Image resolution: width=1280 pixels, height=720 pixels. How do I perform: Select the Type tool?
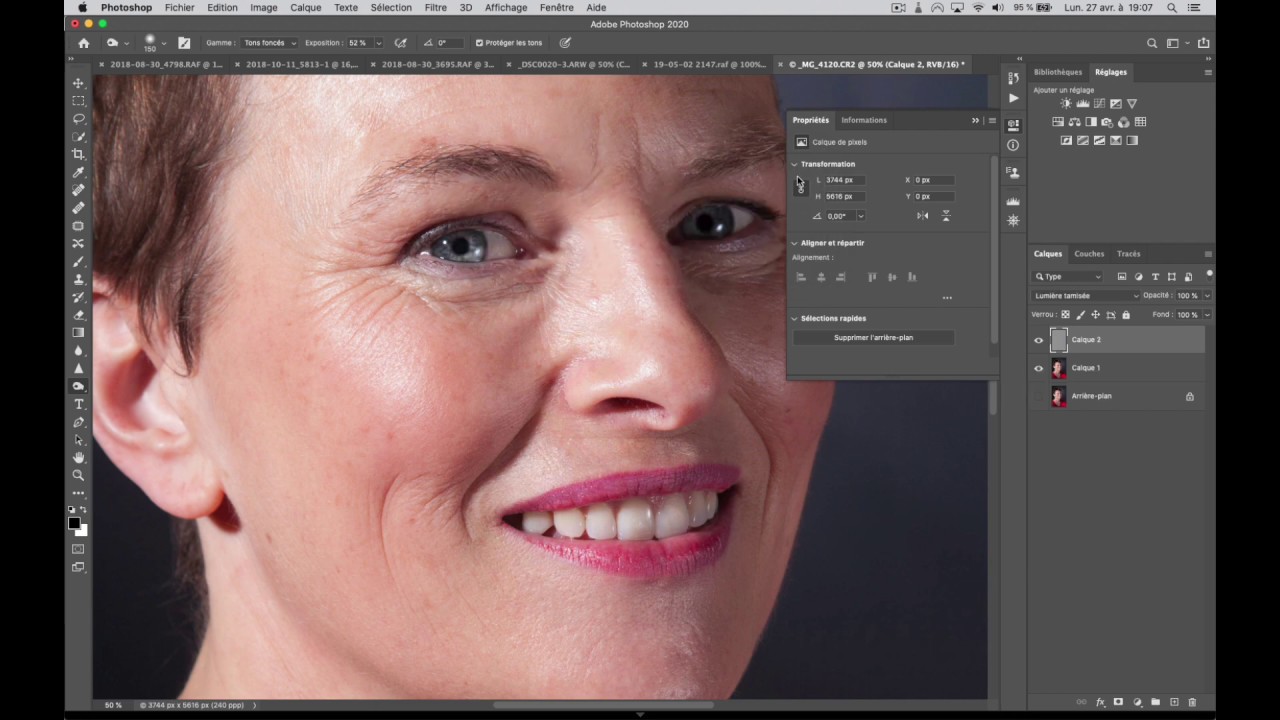pos(79,404)
